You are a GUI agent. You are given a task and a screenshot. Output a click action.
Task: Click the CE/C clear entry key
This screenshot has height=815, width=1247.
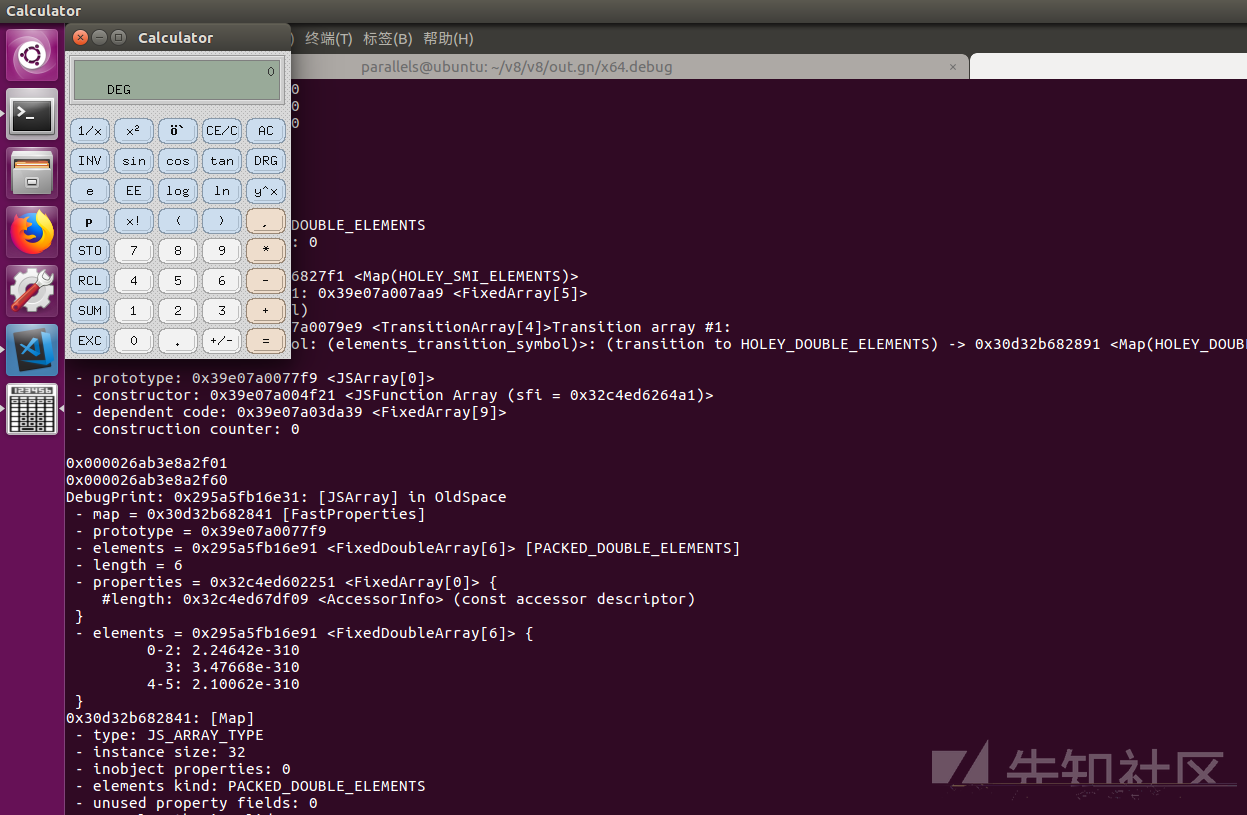coord(222,131)
